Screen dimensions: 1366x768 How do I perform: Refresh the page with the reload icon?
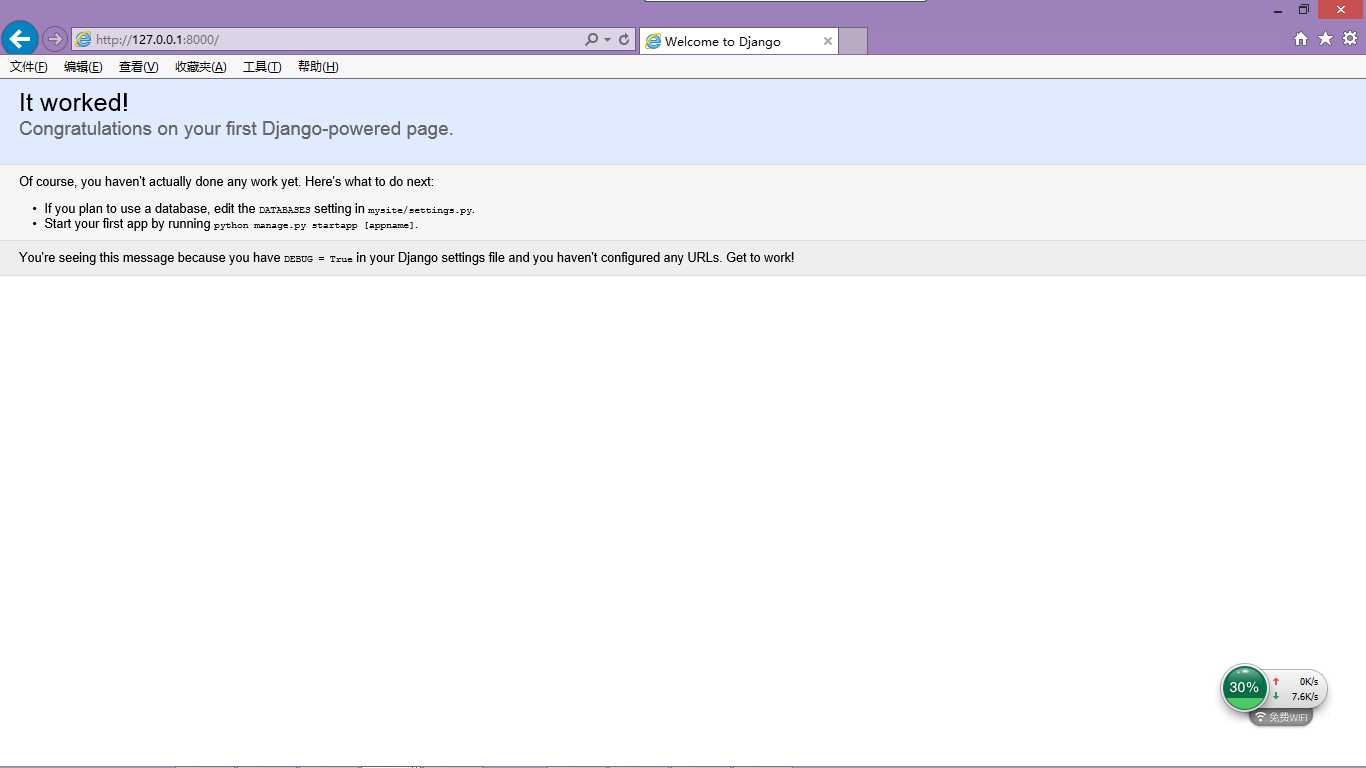click(x=624, y=39)
